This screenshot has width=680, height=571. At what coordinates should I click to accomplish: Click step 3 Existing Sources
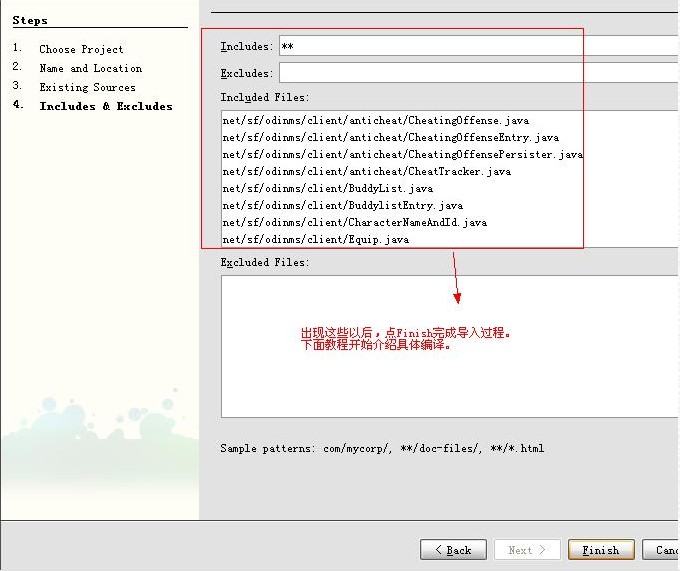(87, 87)
